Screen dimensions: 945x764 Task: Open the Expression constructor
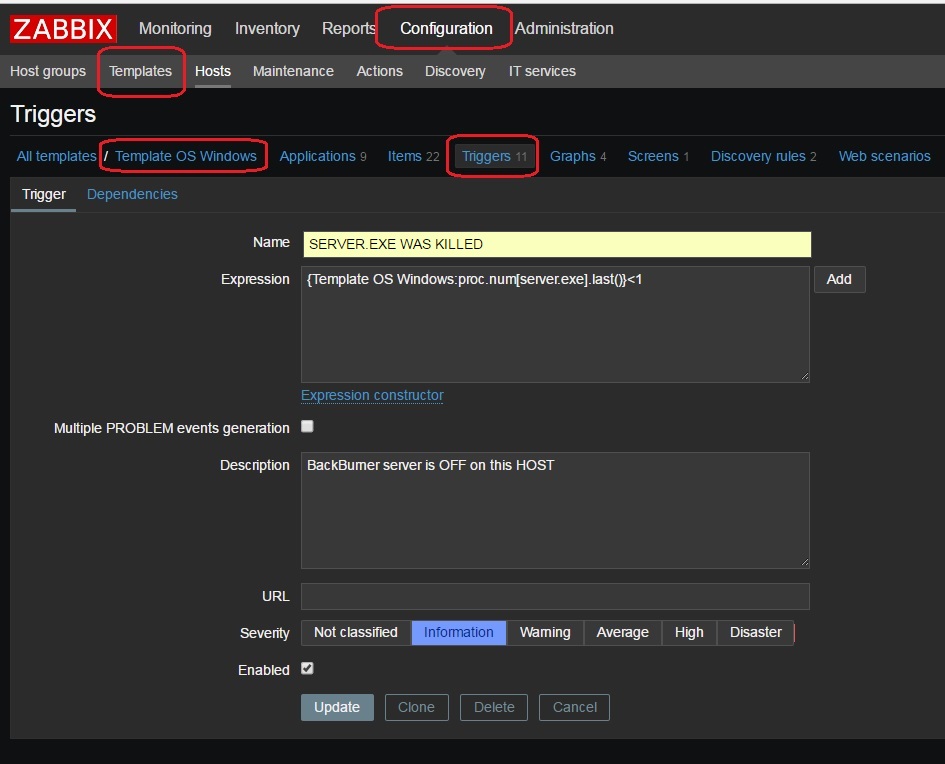pyautogui.click(x=372, y=395)
